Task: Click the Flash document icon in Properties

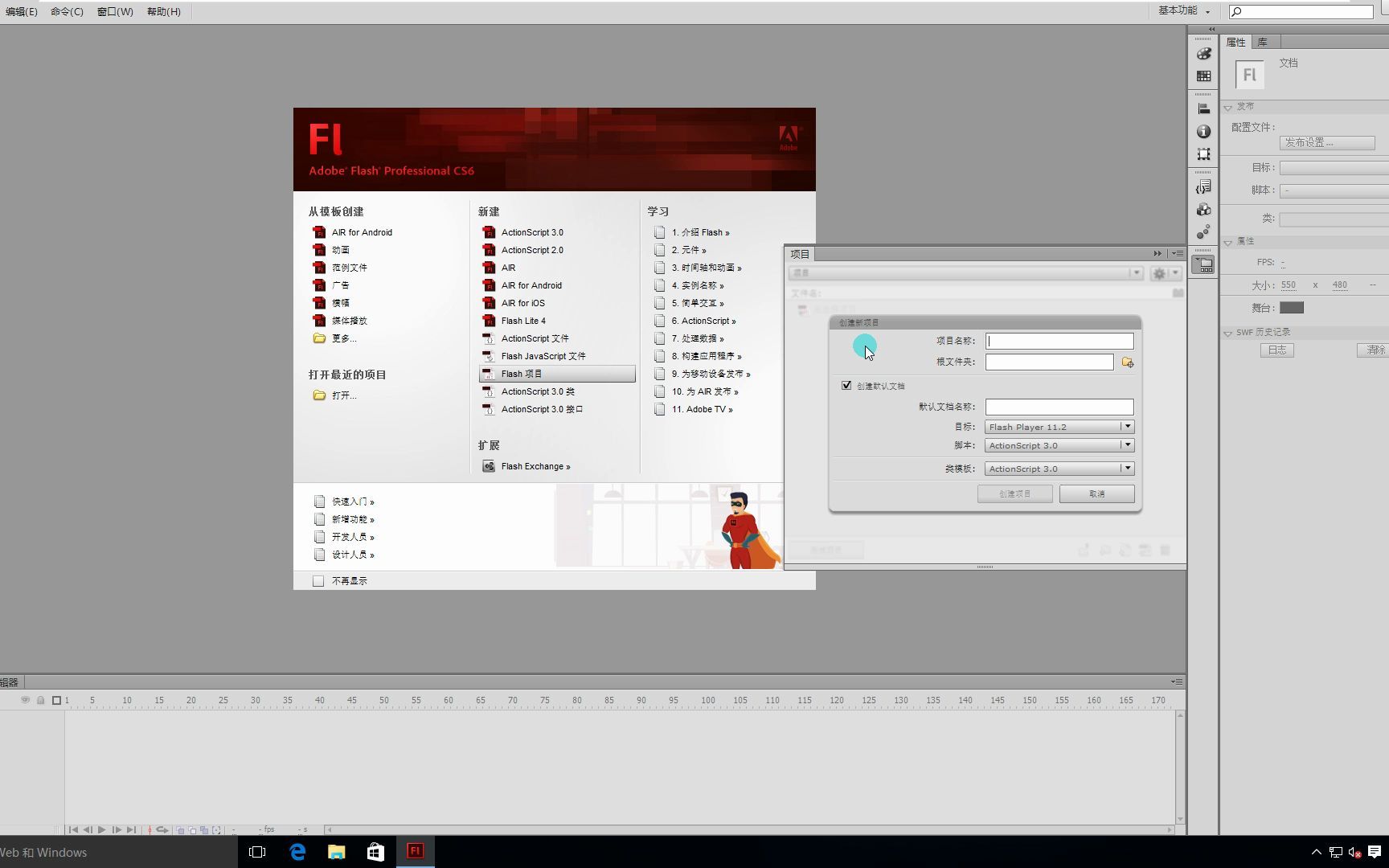Action: (1249, 75)
